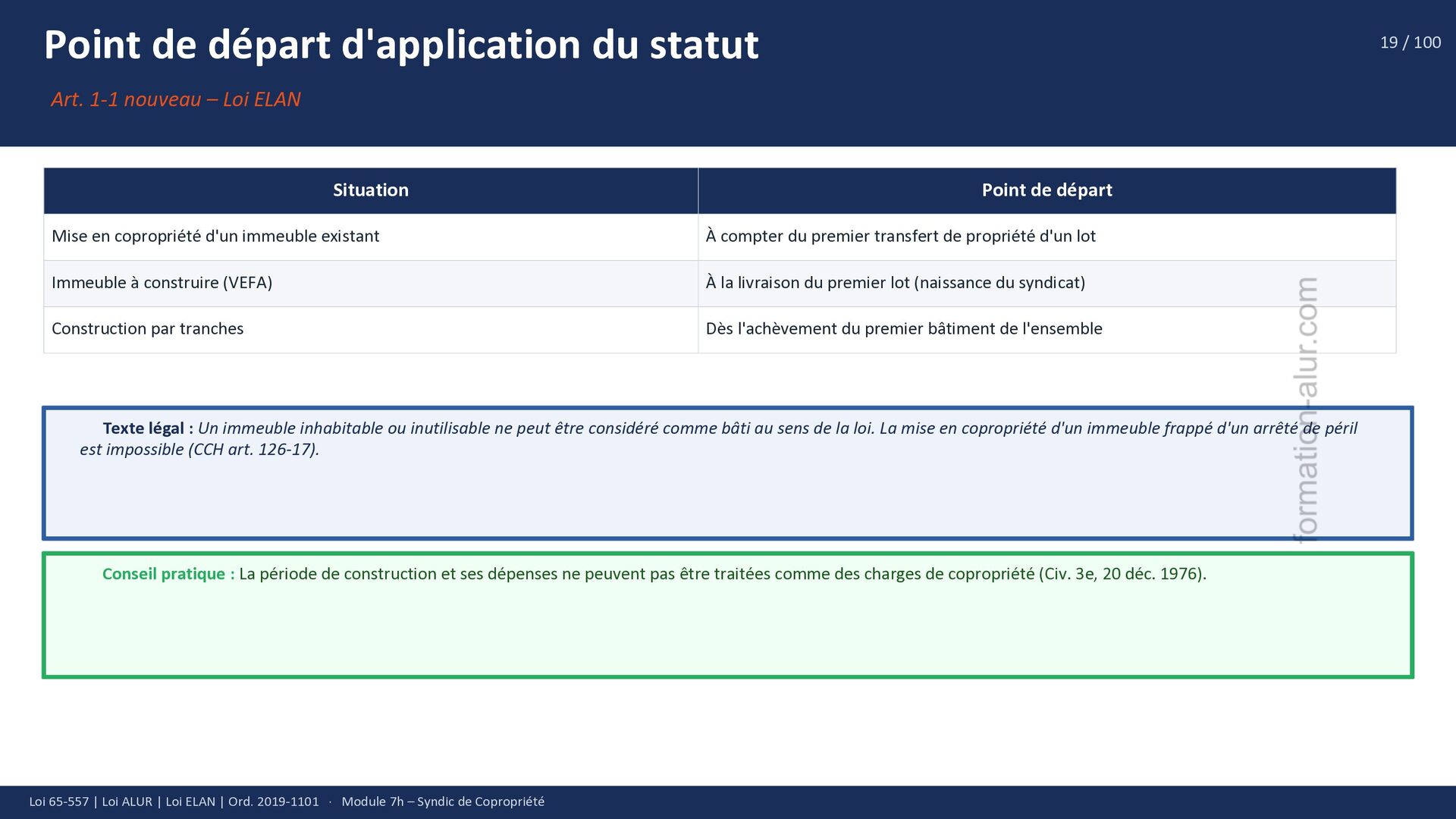Click the 'Conseil pratique :' green label
This screenshot has height=819, width=1456.
tap(168, 574)
